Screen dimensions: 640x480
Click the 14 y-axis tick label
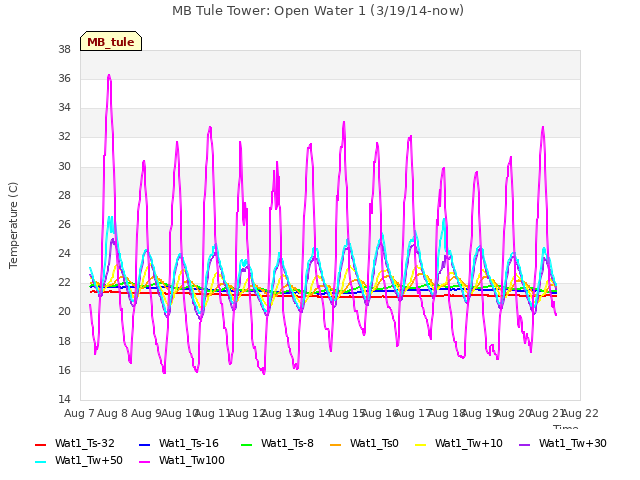[x=64, y=399]
